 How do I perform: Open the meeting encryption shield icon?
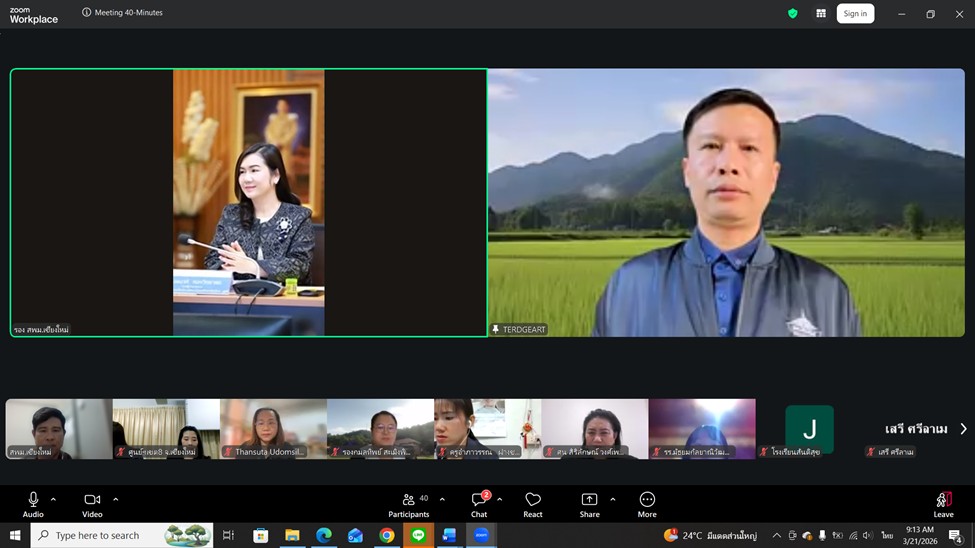(793, 13)
